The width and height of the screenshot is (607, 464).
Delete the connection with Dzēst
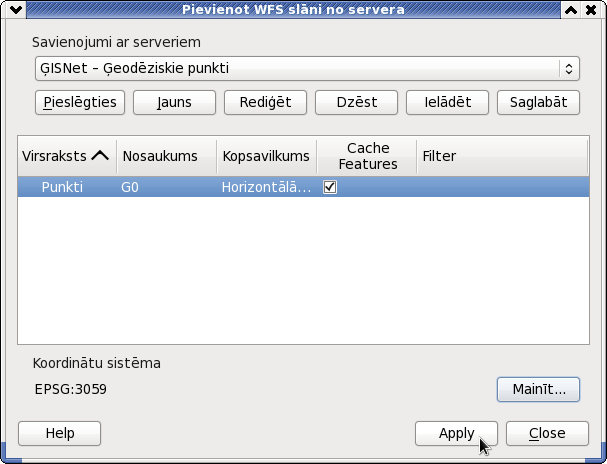[356, 103]
